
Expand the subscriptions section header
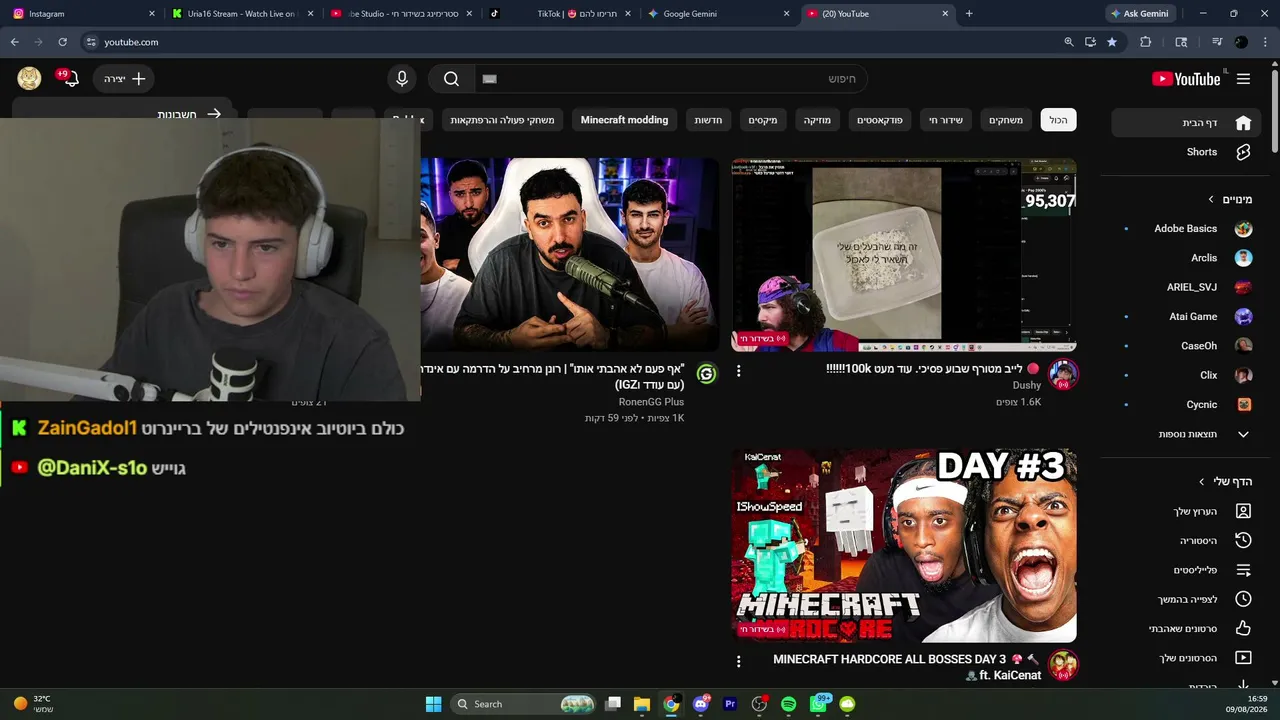click(x=1230, y=199)
